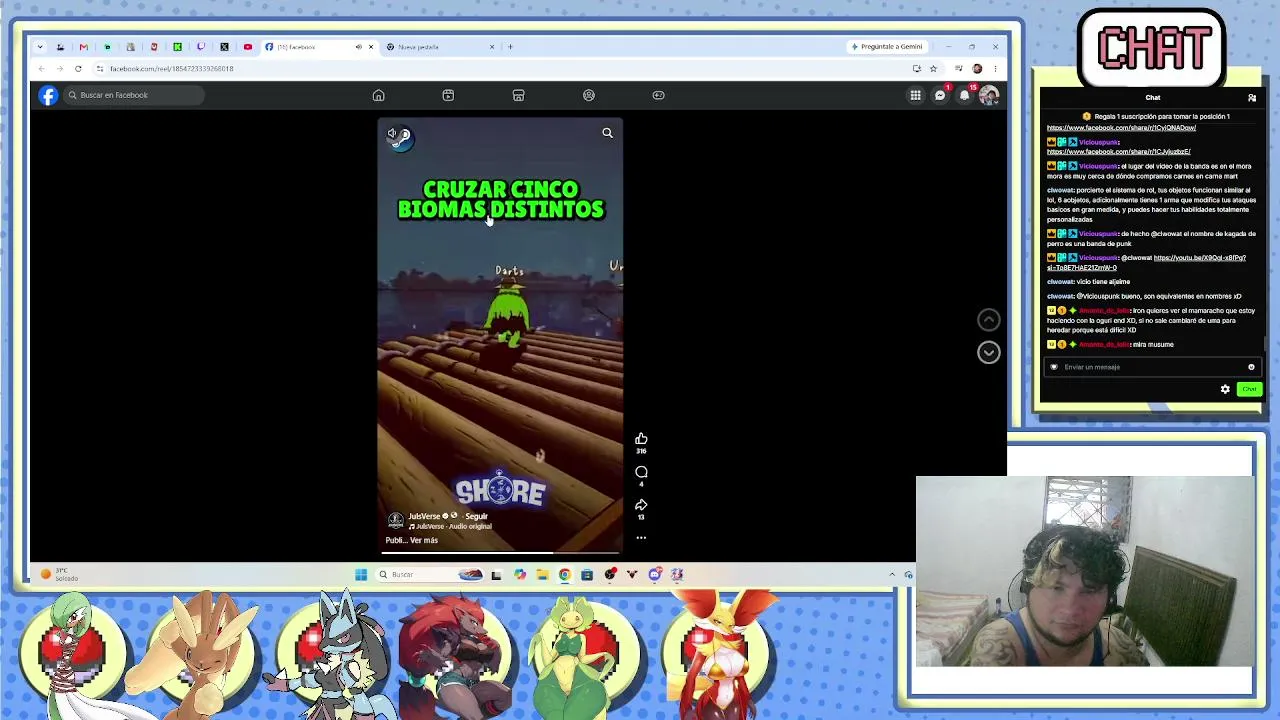Like the reel with thumbs-up icon
Viewport: 1280px width, 720px height.
641,439
